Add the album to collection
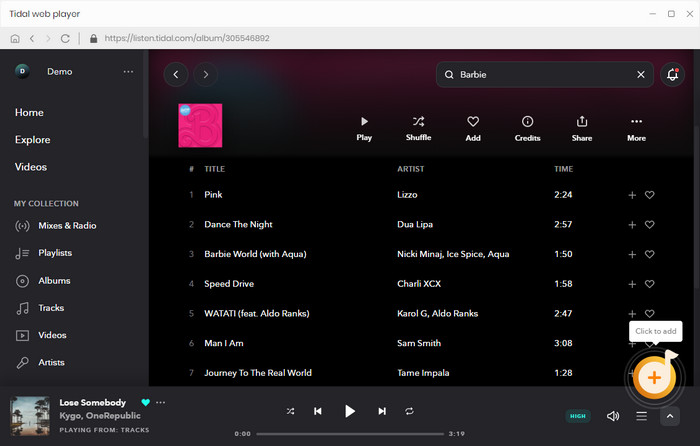 [473, 129]
